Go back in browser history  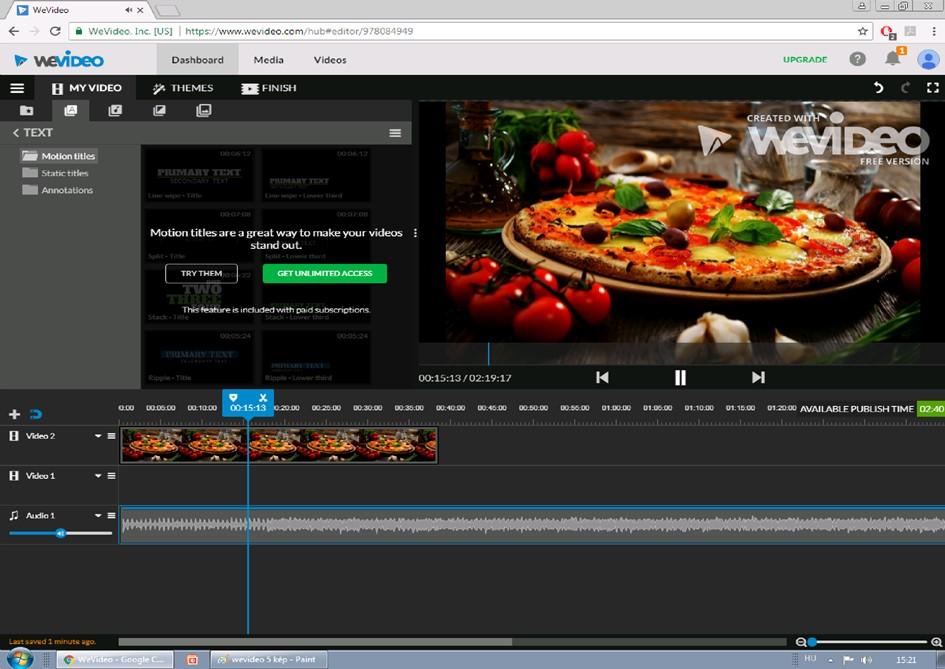tap(13, 31)
